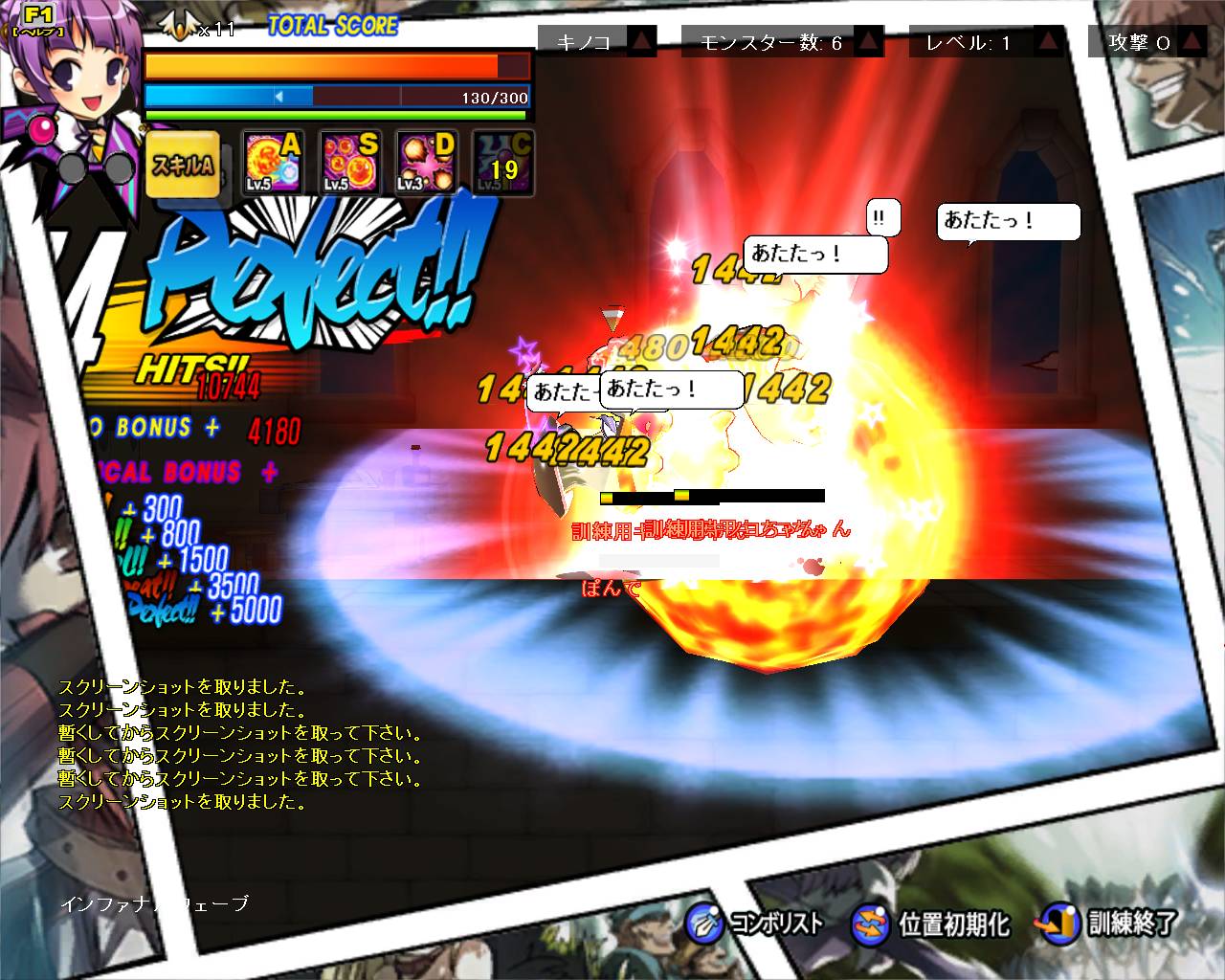Open the コンボリスト combo list
The width and height of the screenshot is (1225, 980).
point(754,924)
